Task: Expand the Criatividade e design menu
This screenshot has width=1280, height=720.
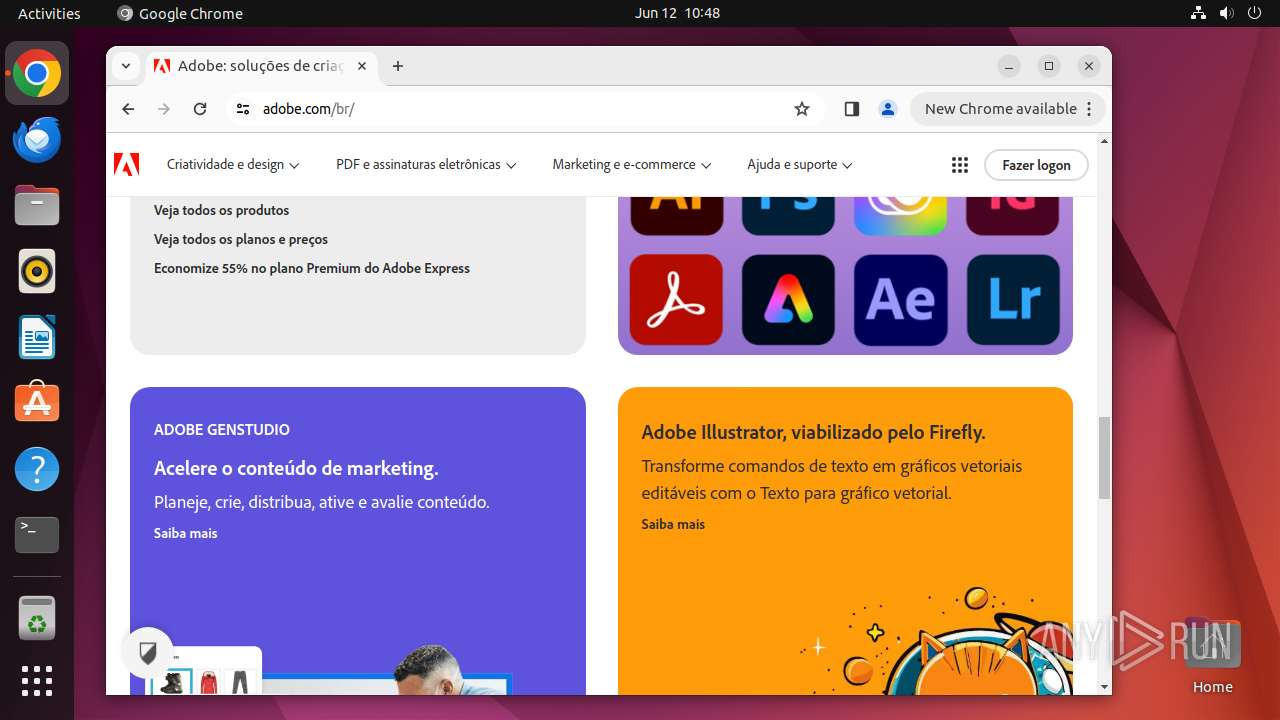Action: tap(233, 165)
